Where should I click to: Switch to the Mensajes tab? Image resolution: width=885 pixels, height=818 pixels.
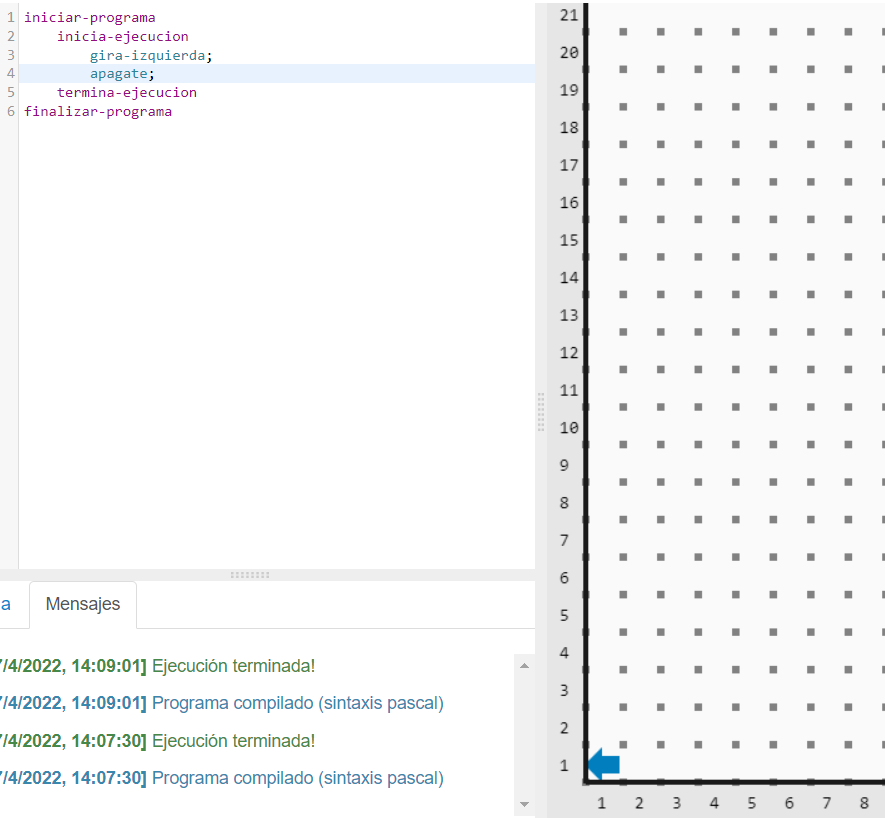(83, 604)
